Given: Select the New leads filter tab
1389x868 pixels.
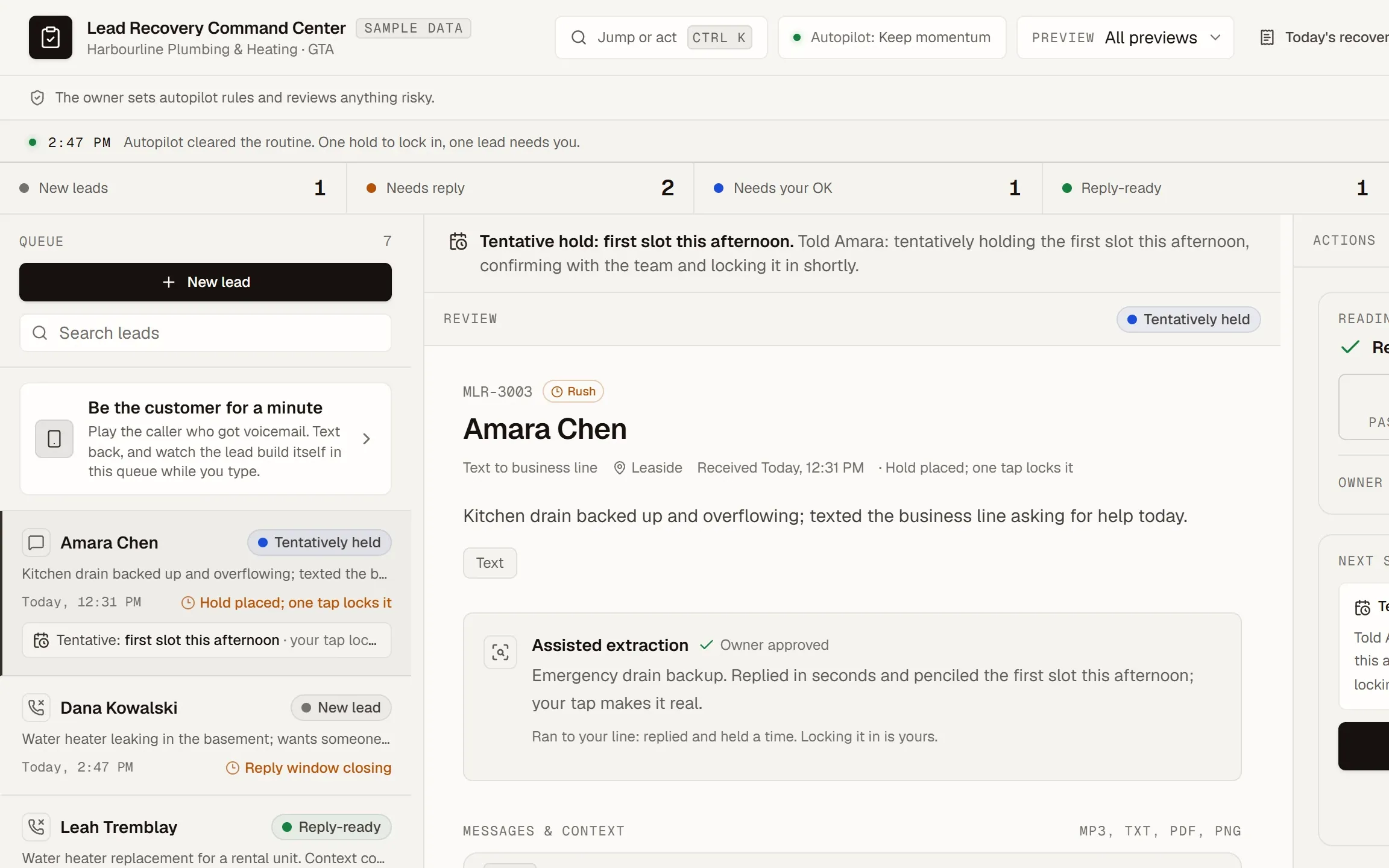Looking at the screenshot, I should tap(173, 188).
